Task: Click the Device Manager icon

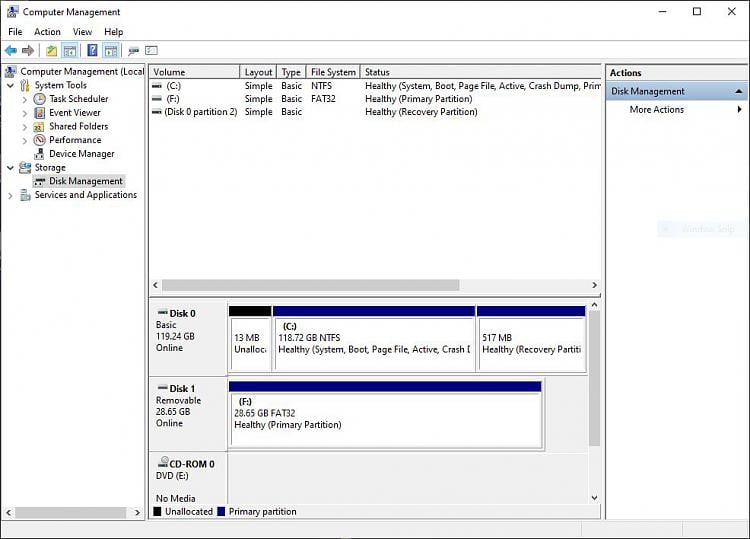Action: [40, 154]
